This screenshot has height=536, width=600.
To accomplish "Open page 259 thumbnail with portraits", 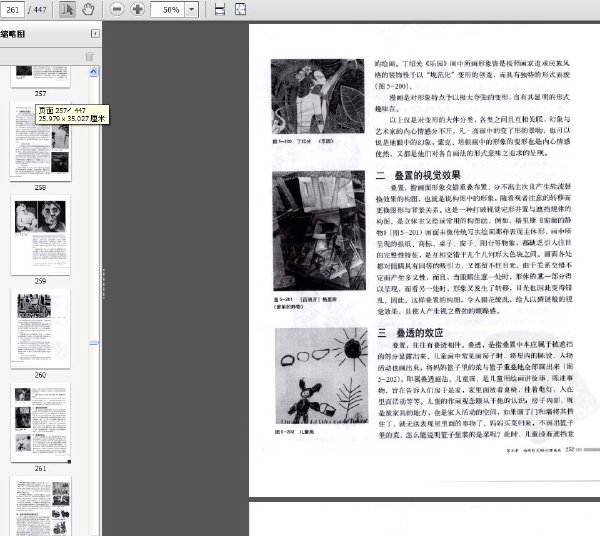I will click(x=40, y=235).
